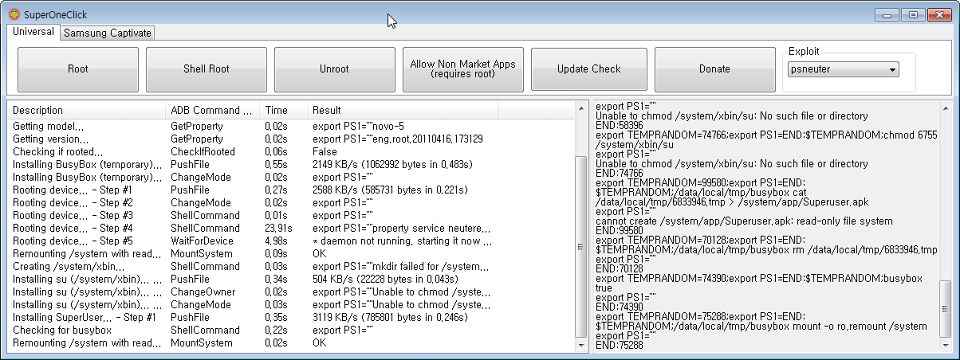Click result '3119 KB/s (785801 bytes in 0,246s)'
Viewport: 960px width, 360px height.
click(390, 317)
